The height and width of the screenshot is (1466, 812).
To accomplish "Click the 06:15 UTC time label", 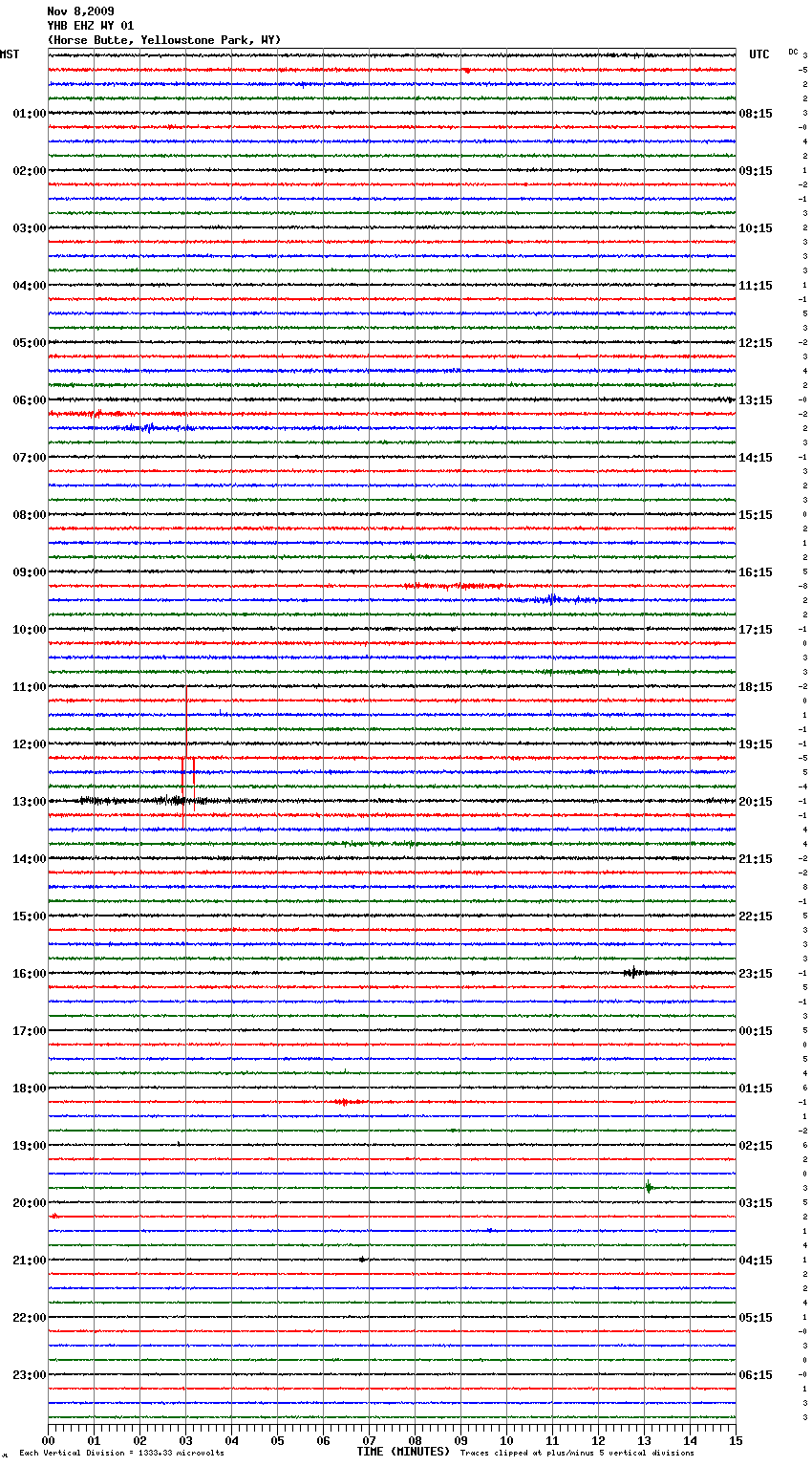I will [756, 1375].
